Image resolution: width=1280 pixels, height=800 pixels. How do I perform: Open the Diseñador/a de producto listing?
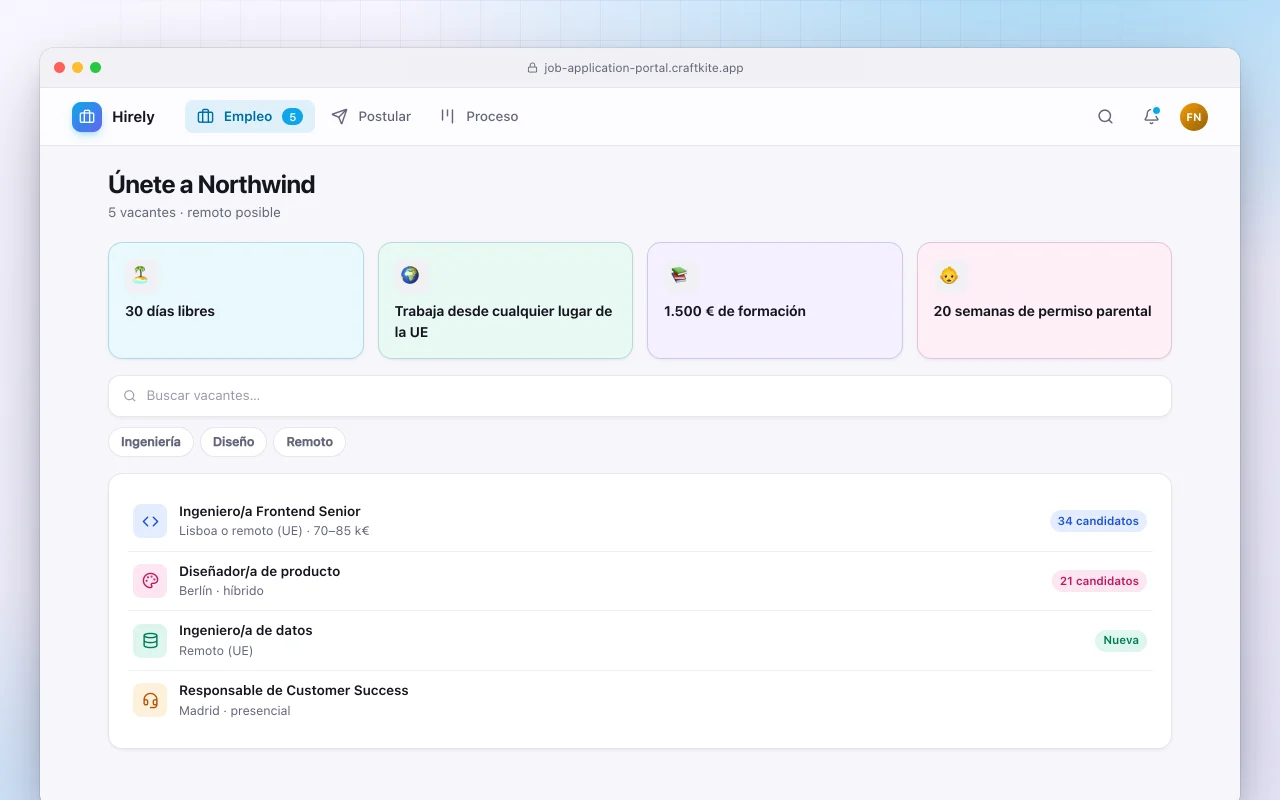click(640, 581)
